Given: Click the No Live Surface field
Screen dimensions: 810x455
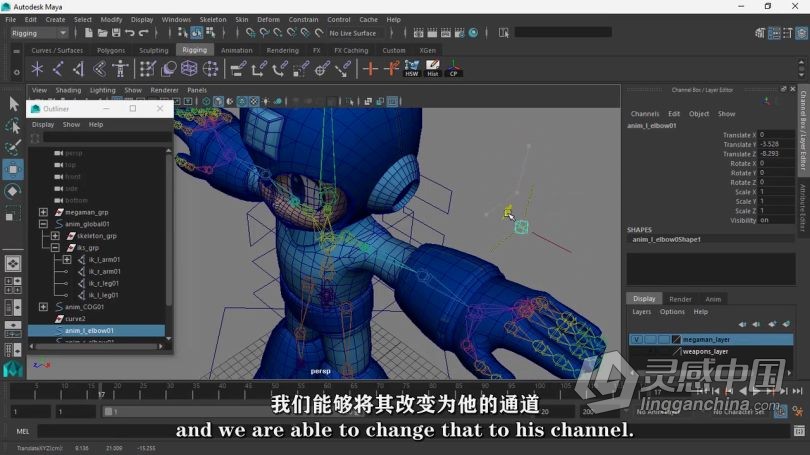Looking at the screenshot, I should (x=356, y=33).
